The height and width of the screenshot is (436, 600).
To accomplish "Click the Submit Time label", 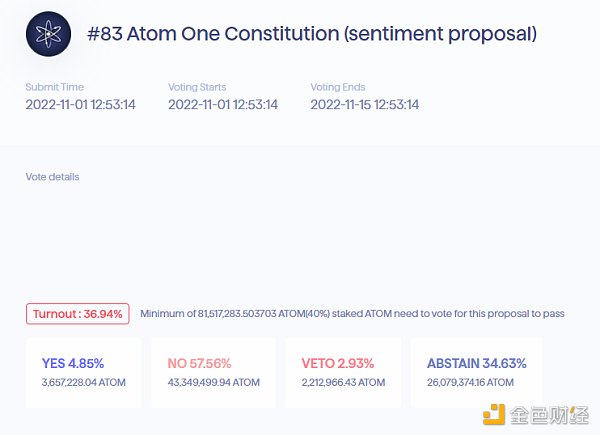I will click(55, 87).
